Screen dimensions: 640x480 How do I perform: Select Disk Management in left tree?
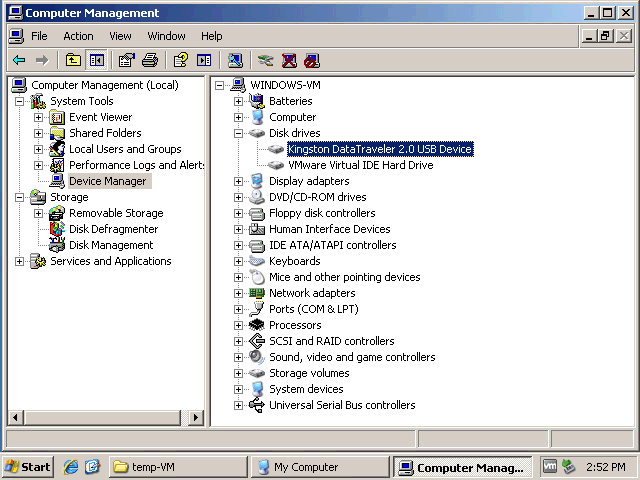[x=111, y=245]
